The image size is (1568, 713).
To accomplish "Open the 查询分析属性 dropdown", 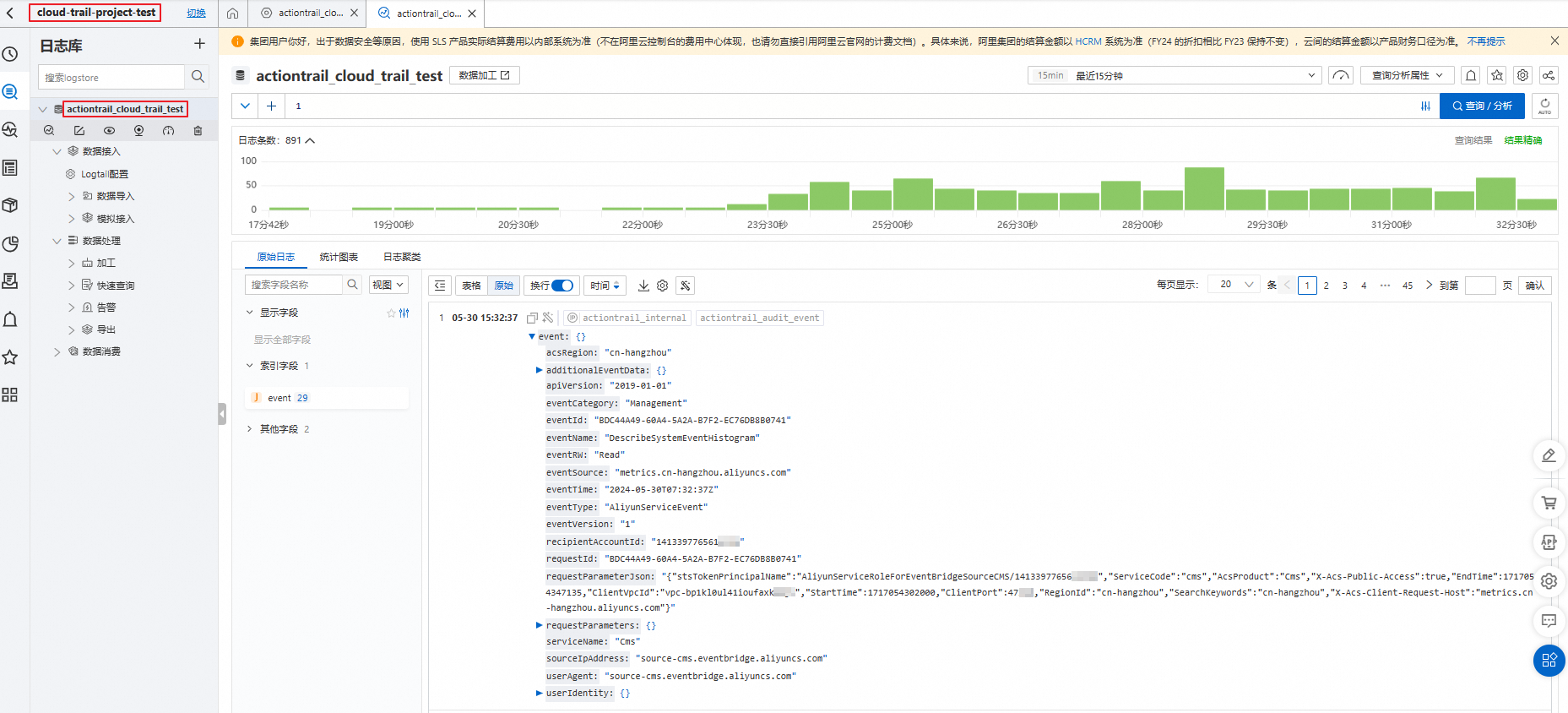I will click(1407, 75).
